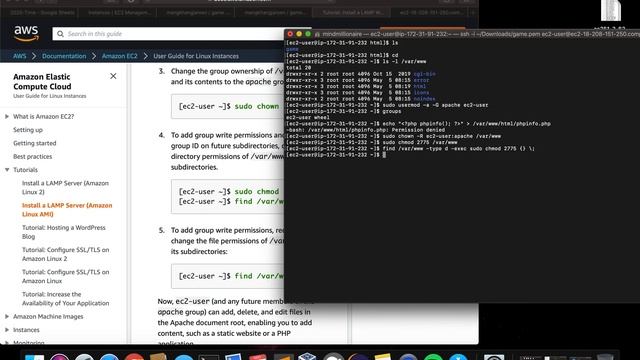Open Finder from the Dock
Image resolution: width=640 pixels, height=360 pixels.
(x=34, y=358)
